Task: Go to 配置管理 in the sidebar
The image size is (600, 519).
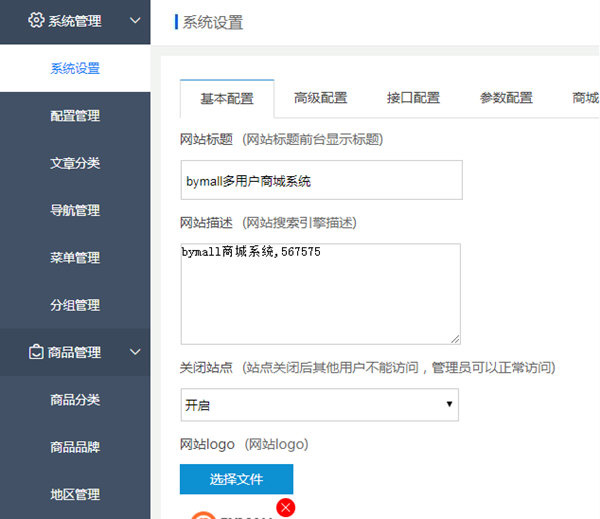Action: (75, 116)
